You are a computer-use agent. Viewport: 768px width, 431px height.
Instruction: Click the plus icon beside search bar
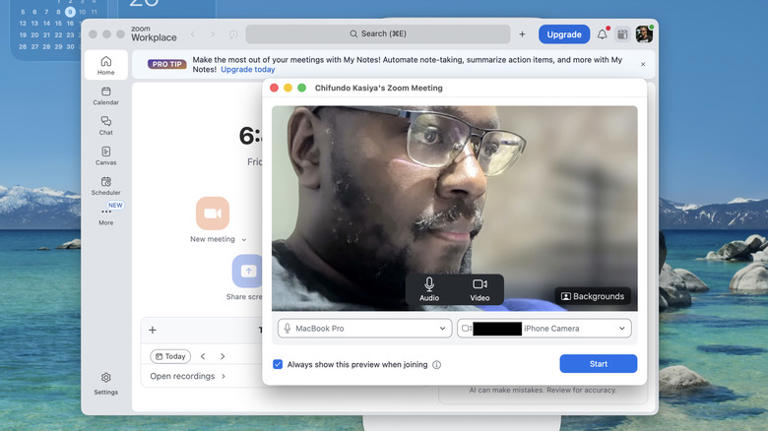click(x=522, y=34)
